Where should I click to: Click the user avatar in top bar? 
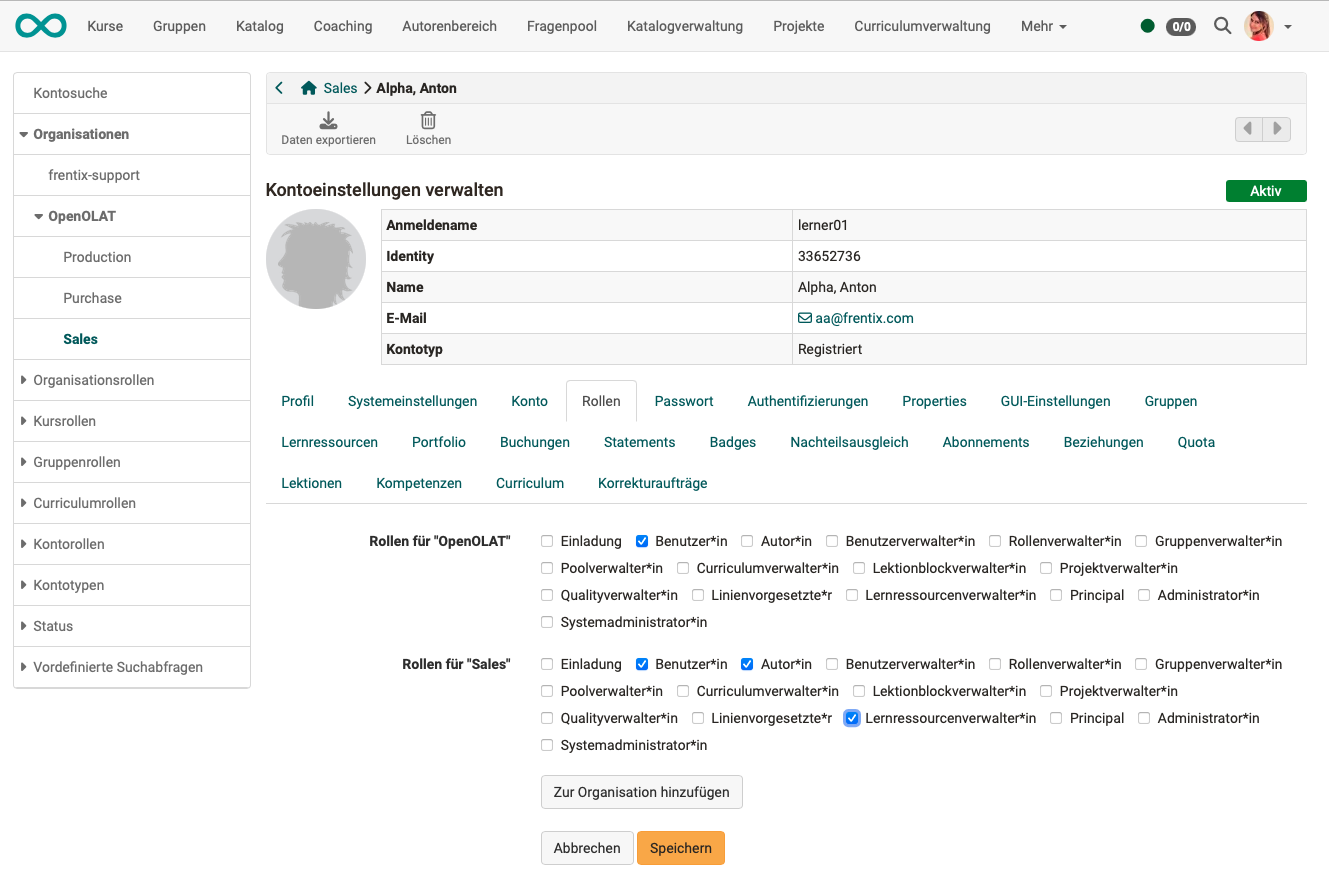[1258, 26]
